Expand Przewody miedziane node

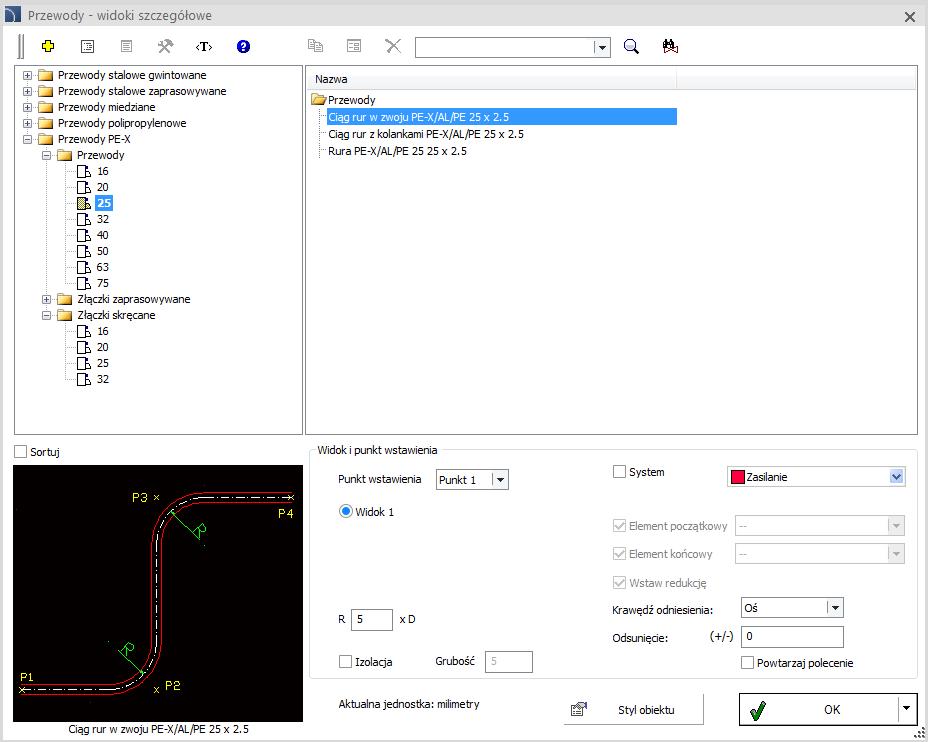pos(27,107)
